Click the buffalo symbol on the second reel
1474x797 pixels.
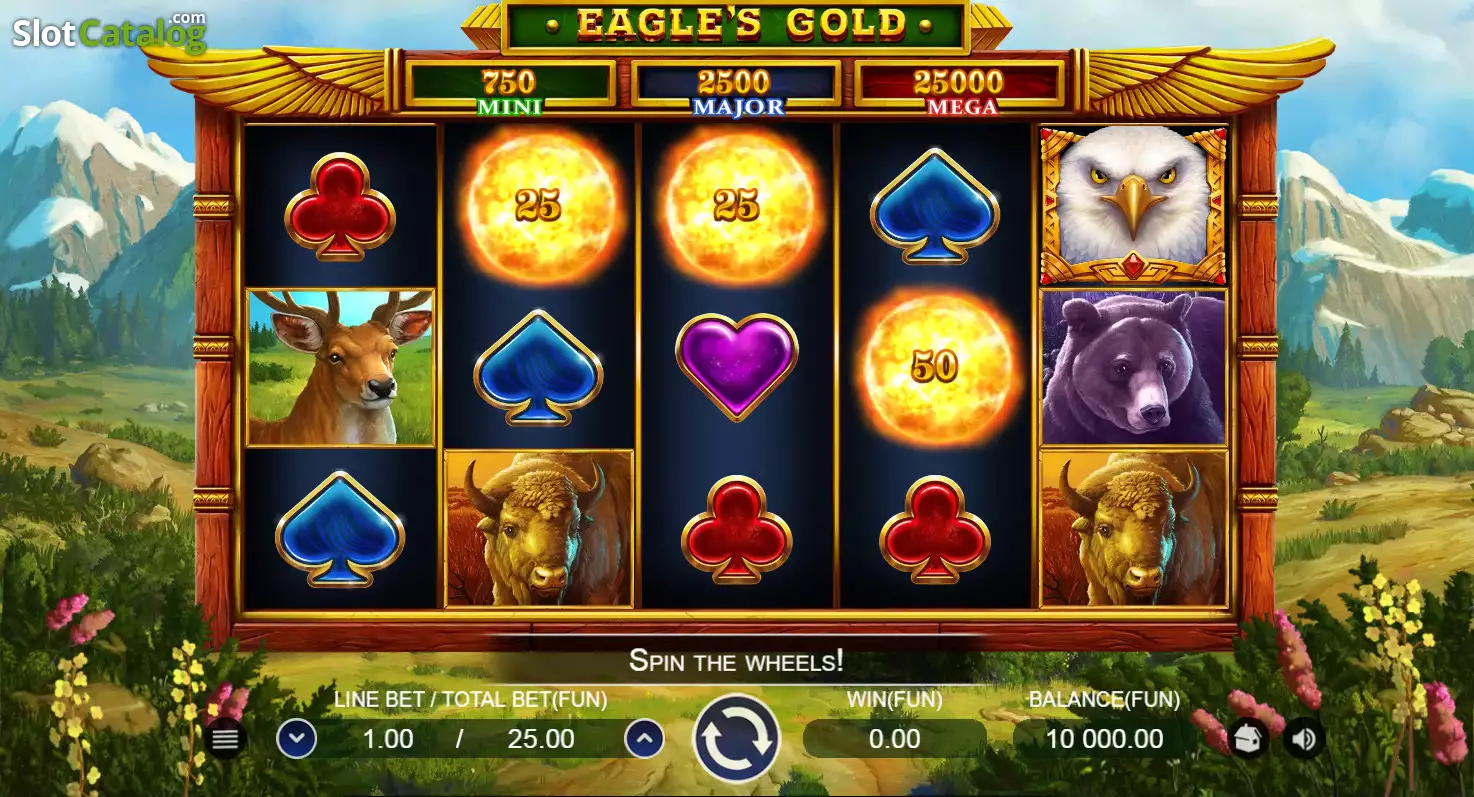click(x=539, y=528)
